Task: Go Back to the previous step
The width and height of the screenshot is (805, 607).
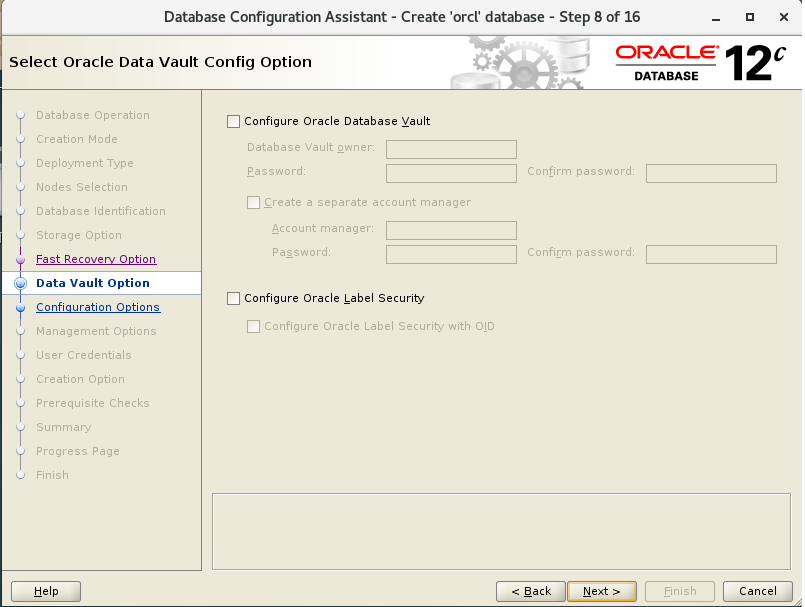Action: coord(531,591)
